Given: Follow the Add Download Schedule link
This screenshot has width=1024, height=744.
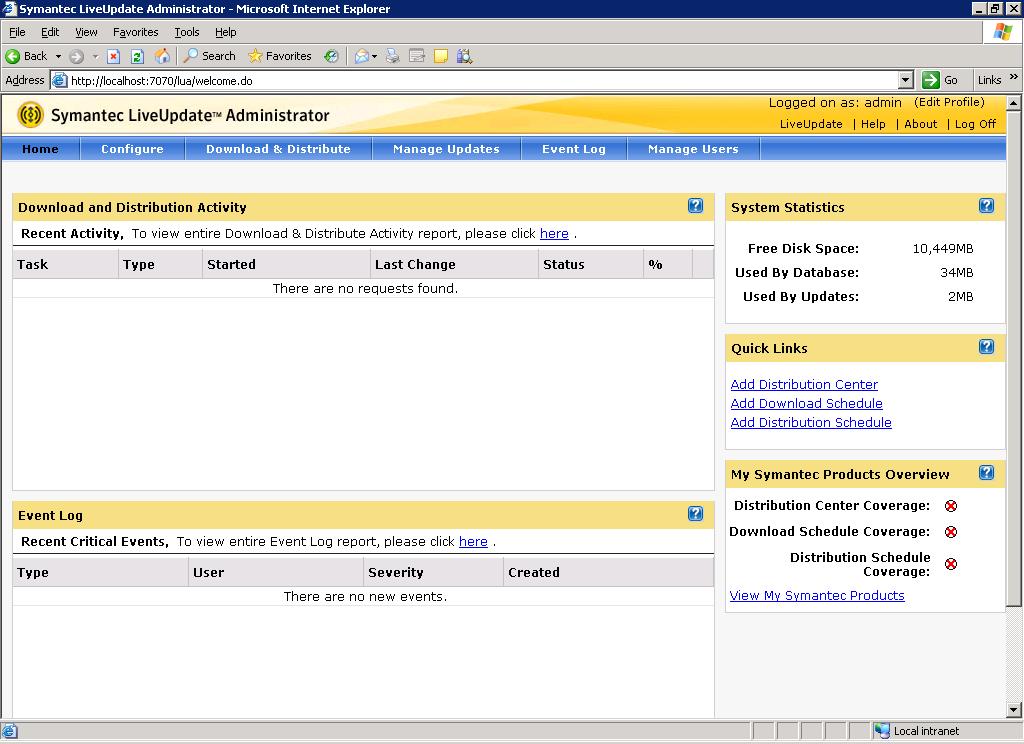Looking at the screenshot, I should tap(806, 403).
